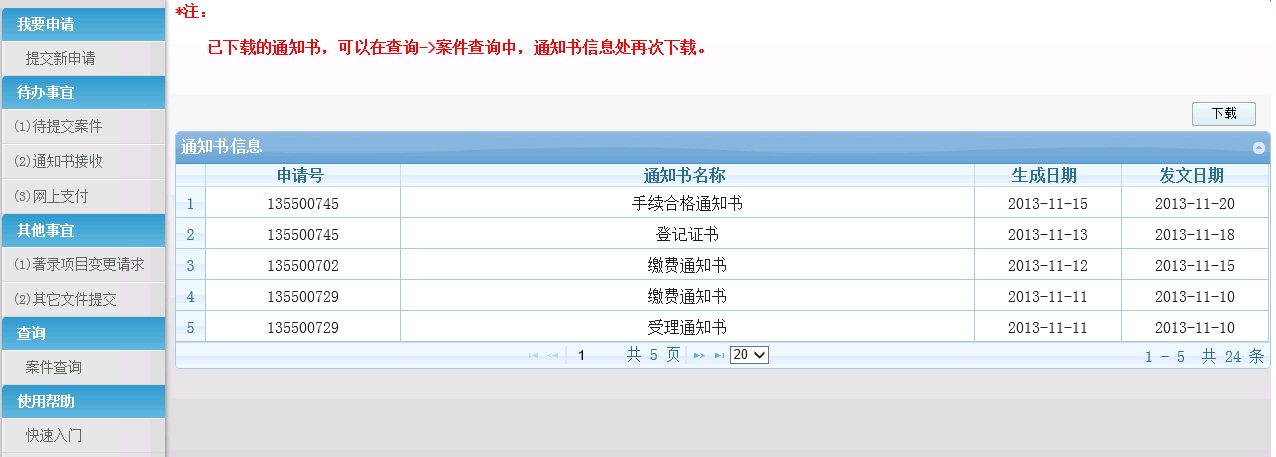Viewport: 1276px width, 457px height.
Task: Sort the table by 申请号 column header
Action: (x=301, y=175)
